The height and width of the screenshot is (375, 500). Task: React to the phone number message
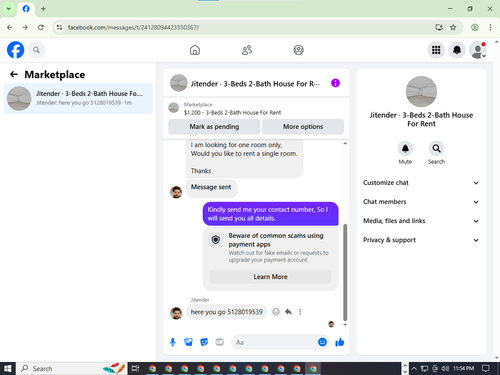coord(276,312)
